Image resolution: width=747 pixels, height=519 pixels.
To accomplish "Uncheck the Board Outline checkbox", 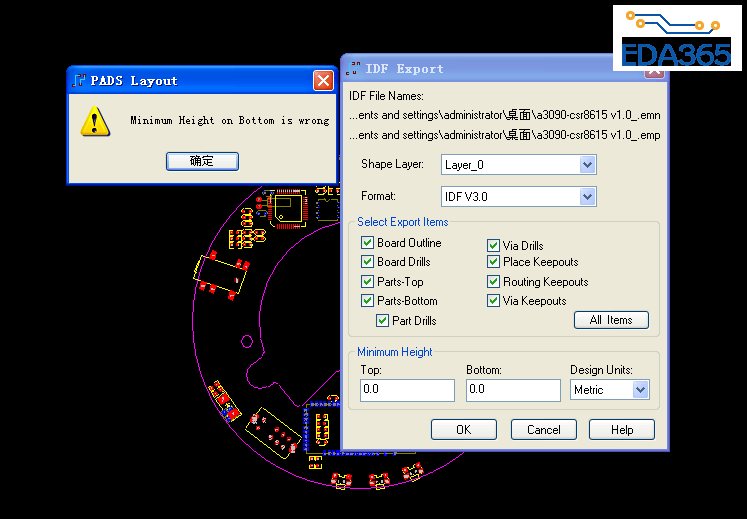I will point(367,243).
